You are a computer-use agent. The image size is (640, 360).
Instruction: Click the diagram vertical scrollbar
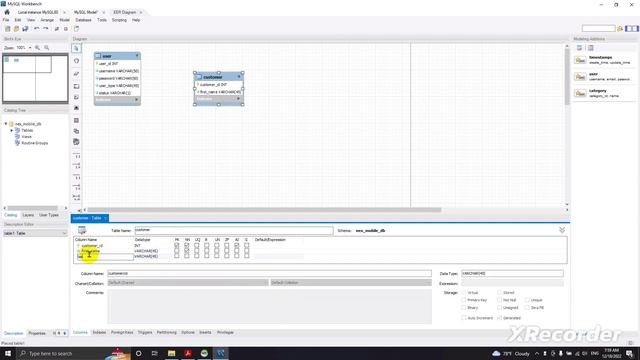pos(567,76)
